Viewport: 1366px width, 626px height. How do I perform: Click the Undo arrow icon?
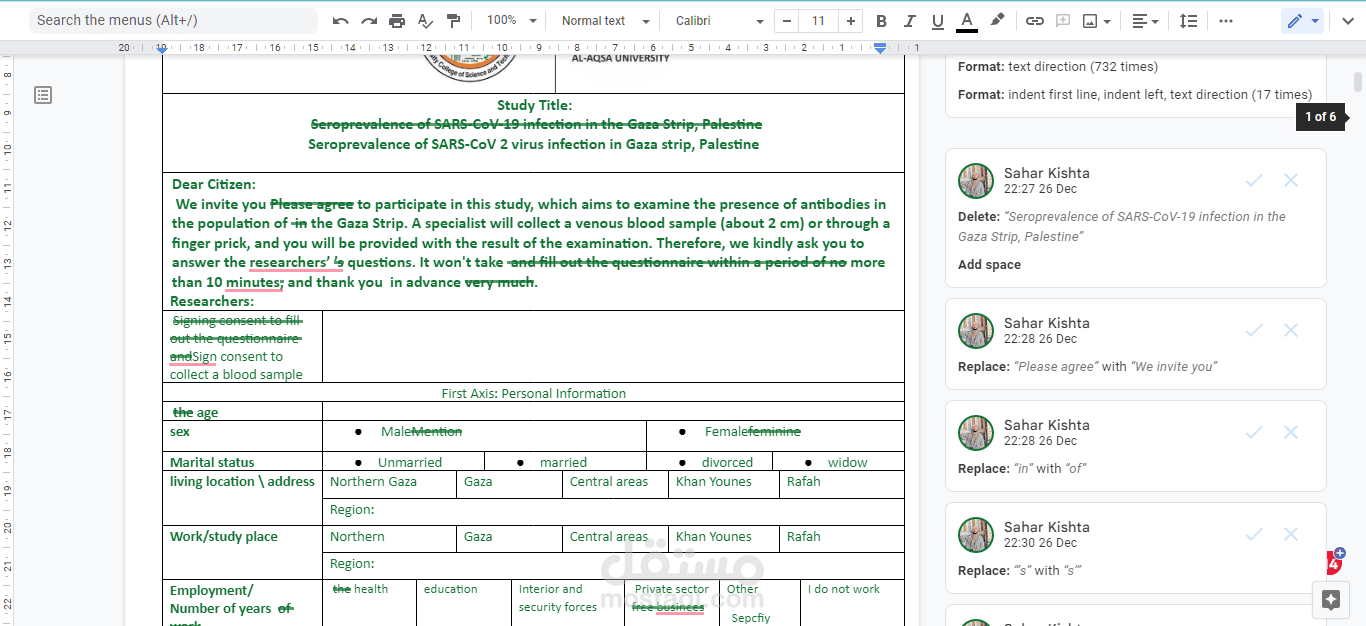pyautogui.click(x=341, y=21)
